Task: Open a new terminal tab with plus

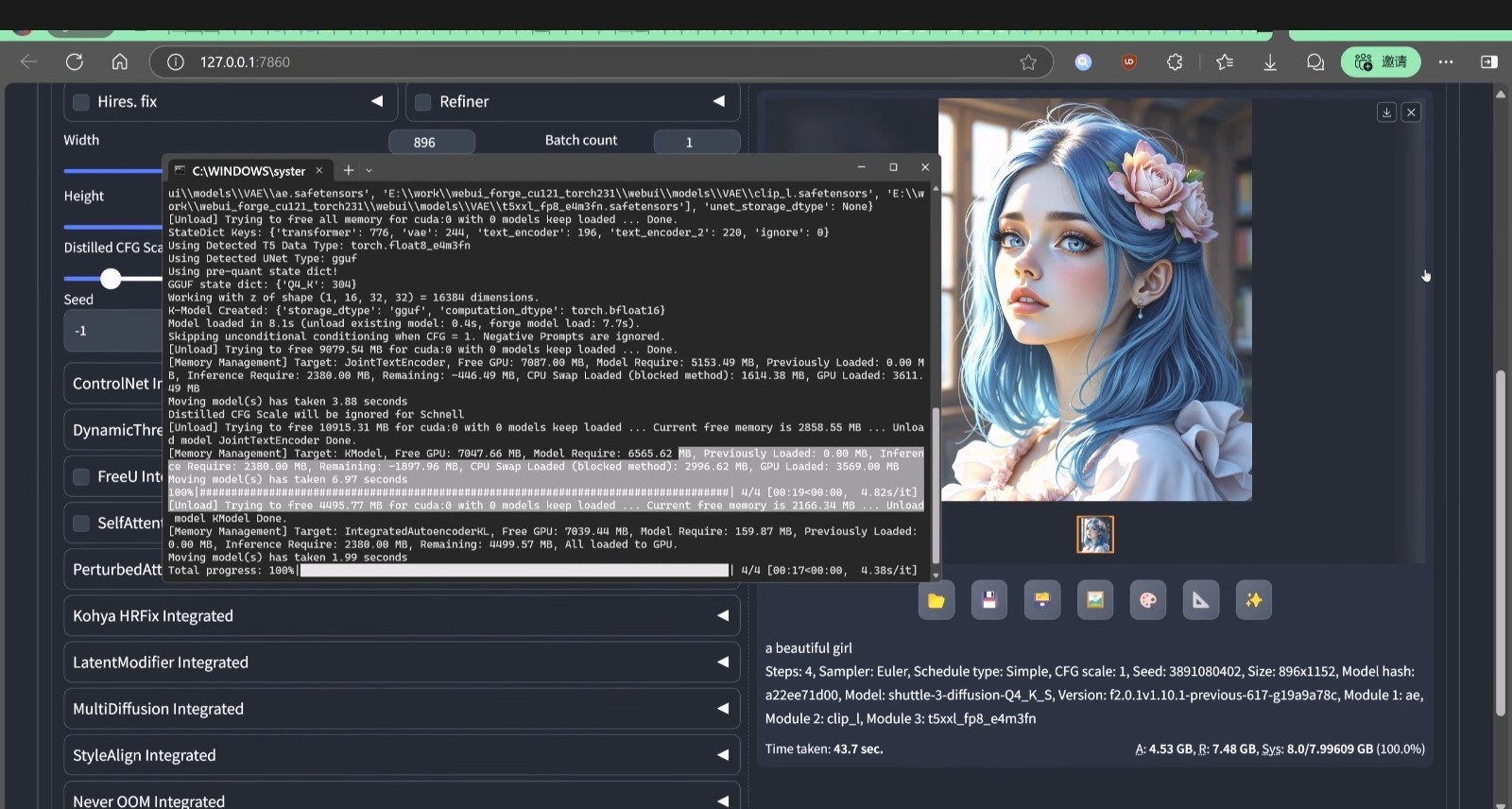Action: [348, 170]
